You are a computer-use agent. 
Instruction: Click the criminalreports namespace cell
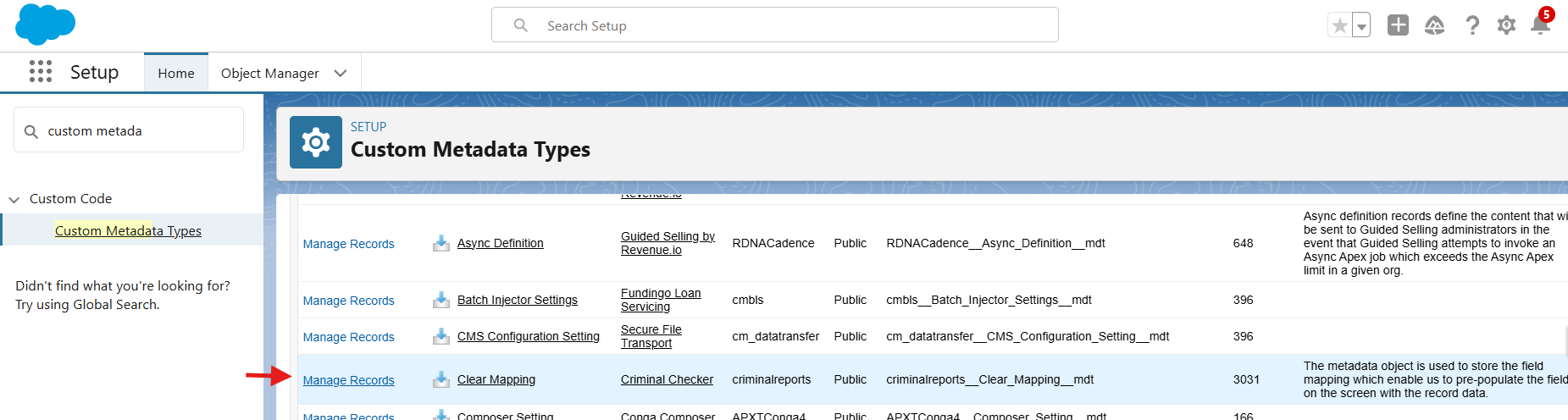click(x=771, y=379)
